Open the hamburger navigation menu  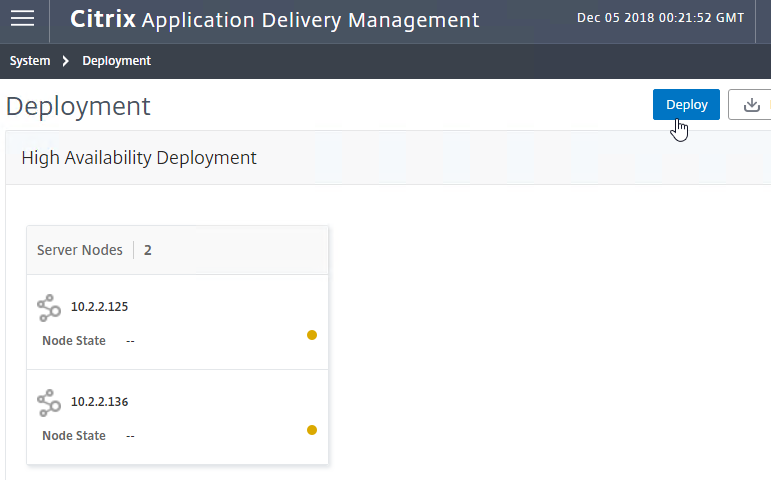[23, 19]
